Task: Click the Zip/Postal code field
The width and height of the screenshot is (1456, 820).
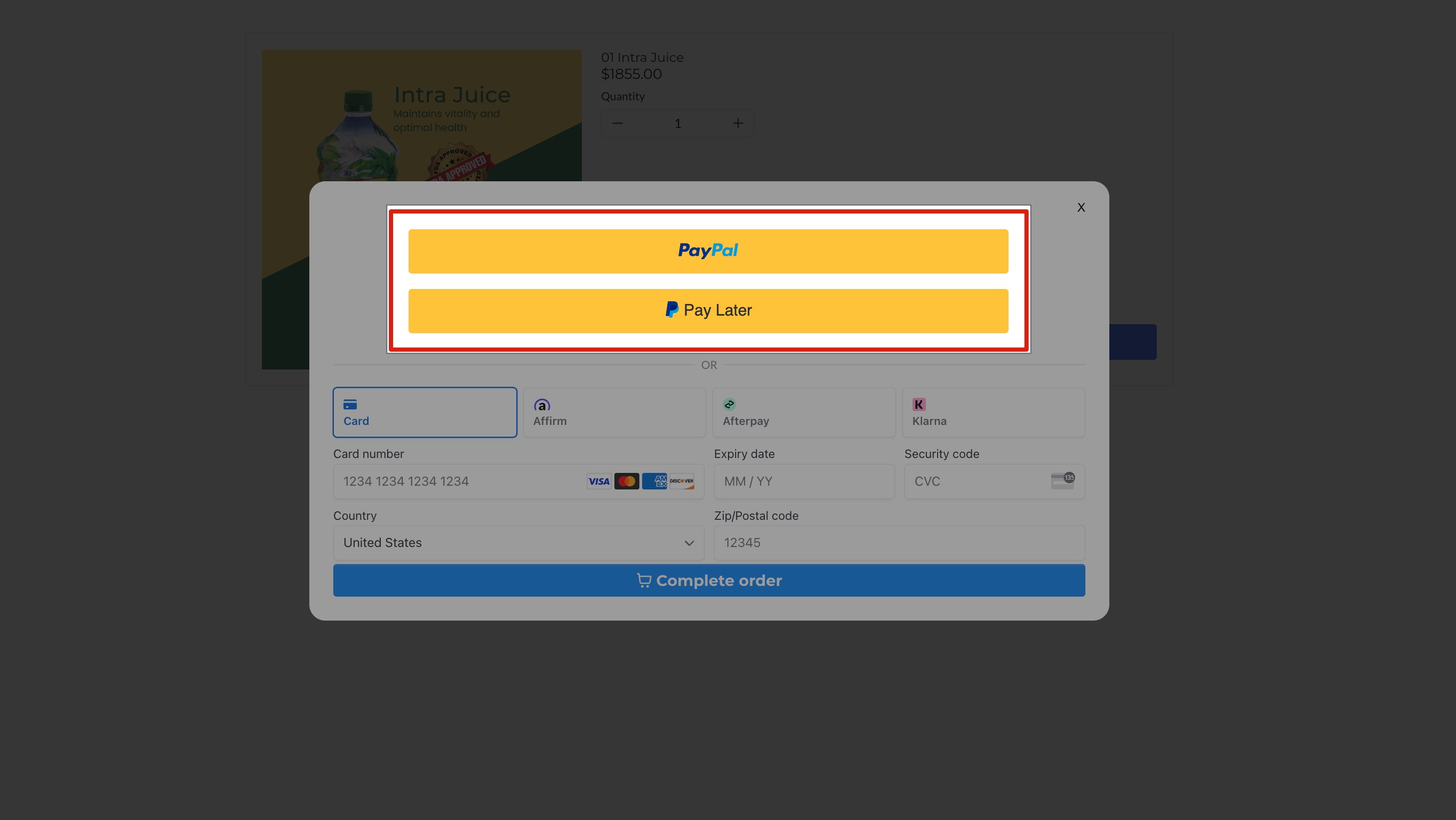Action: coord(899,543)
